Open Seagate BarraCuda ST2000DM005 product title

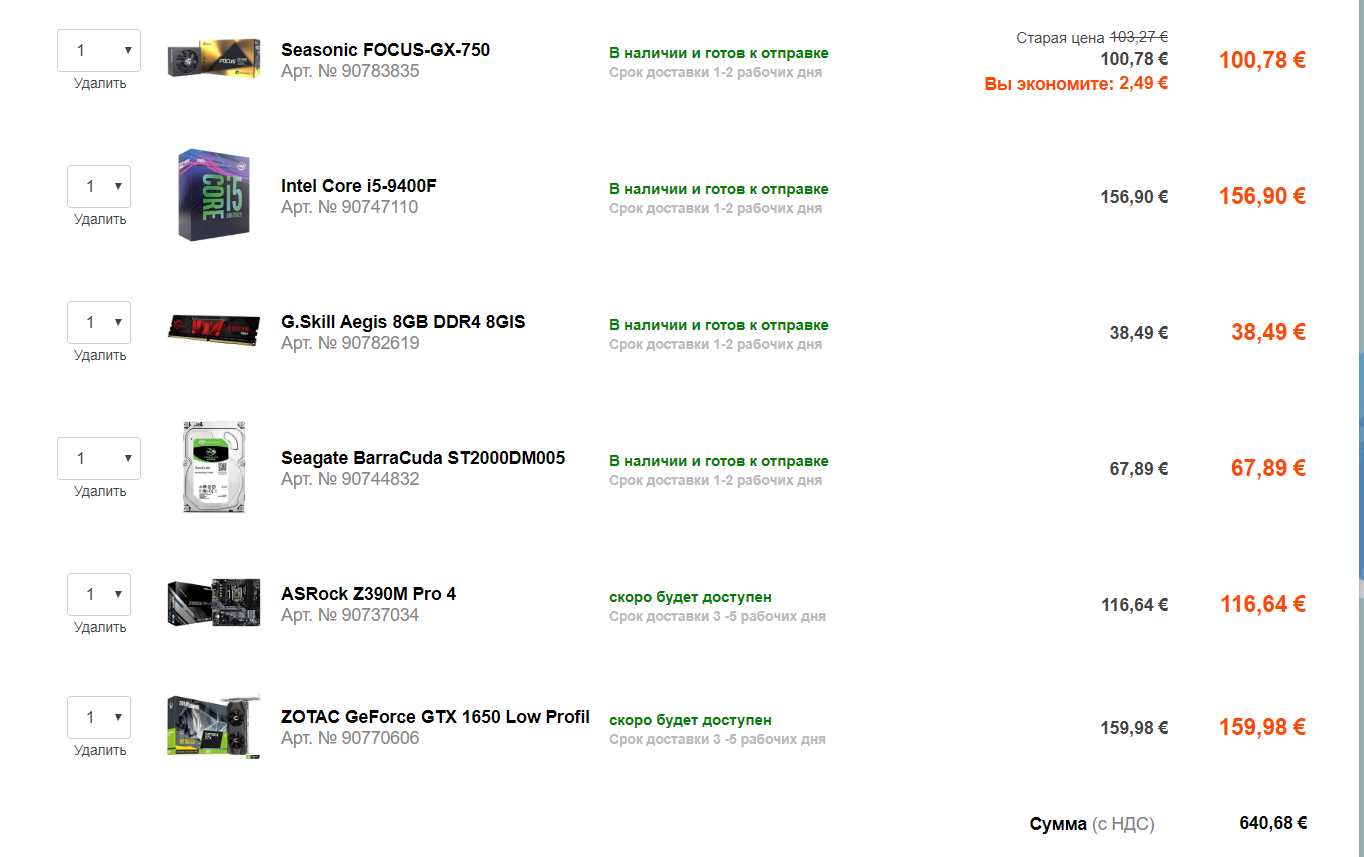click(x=423, y=458)
